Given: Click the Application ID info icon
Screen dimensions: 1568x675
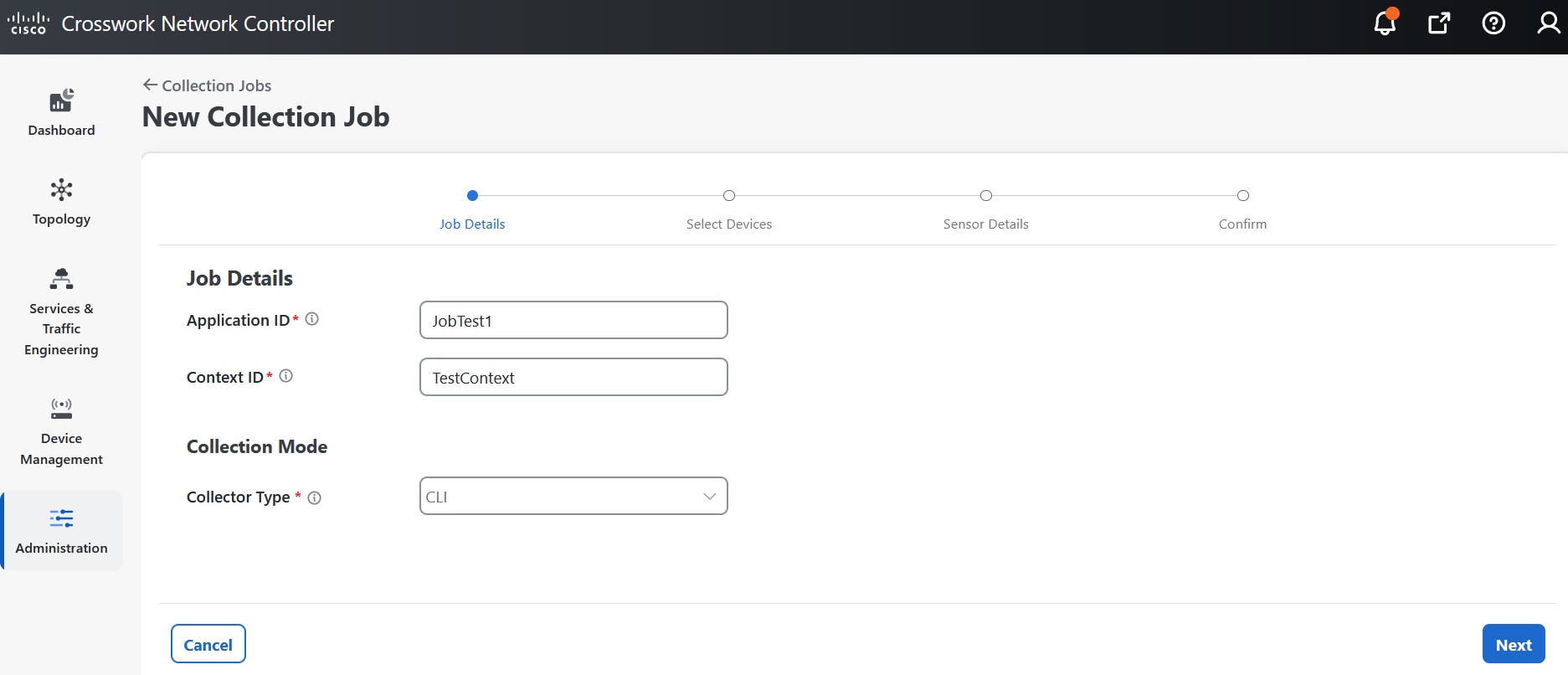Looking at the screenshot, I should click(x=312, y=319).
